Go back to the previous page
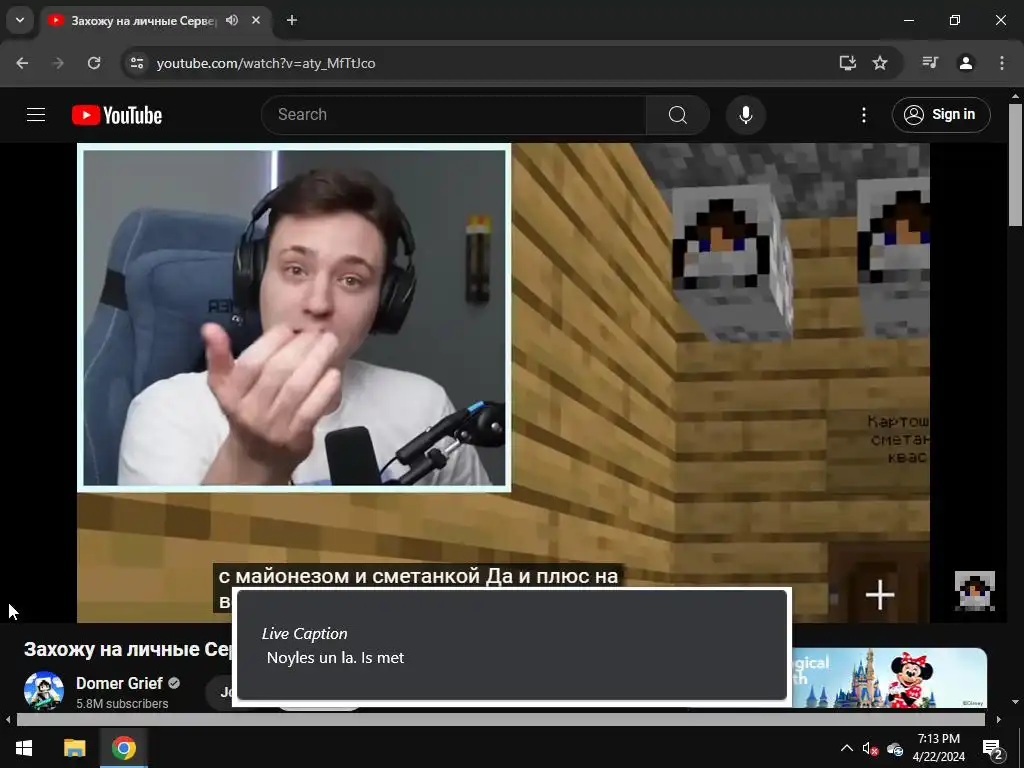 tap(22, 63)
